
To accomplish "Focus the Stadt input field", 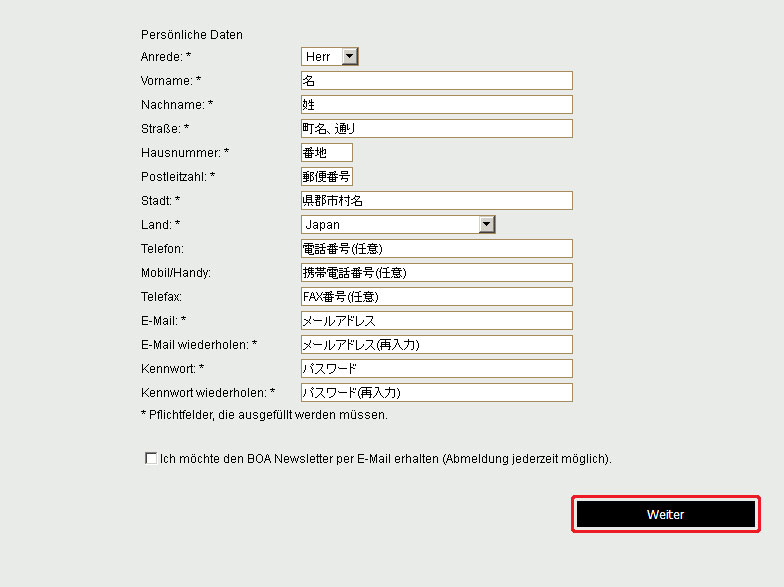I will pyautogui.click(x=436, y=201).
